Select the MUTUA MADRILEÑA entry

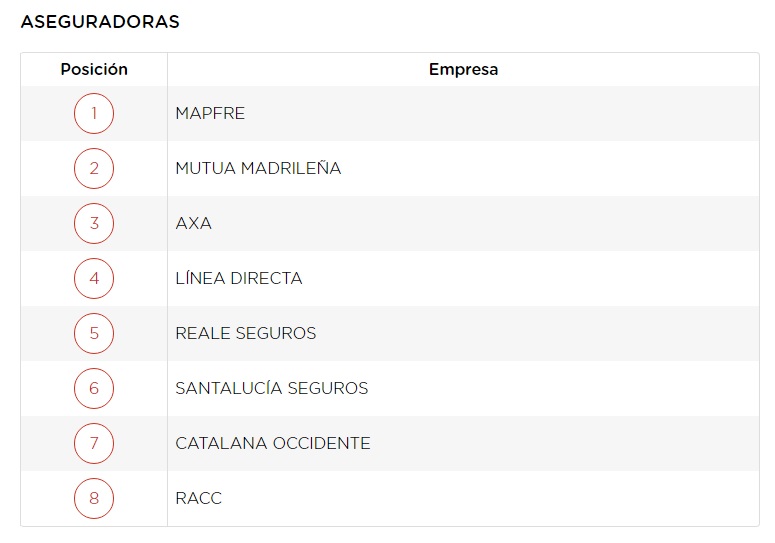click(x=258, y=168)
